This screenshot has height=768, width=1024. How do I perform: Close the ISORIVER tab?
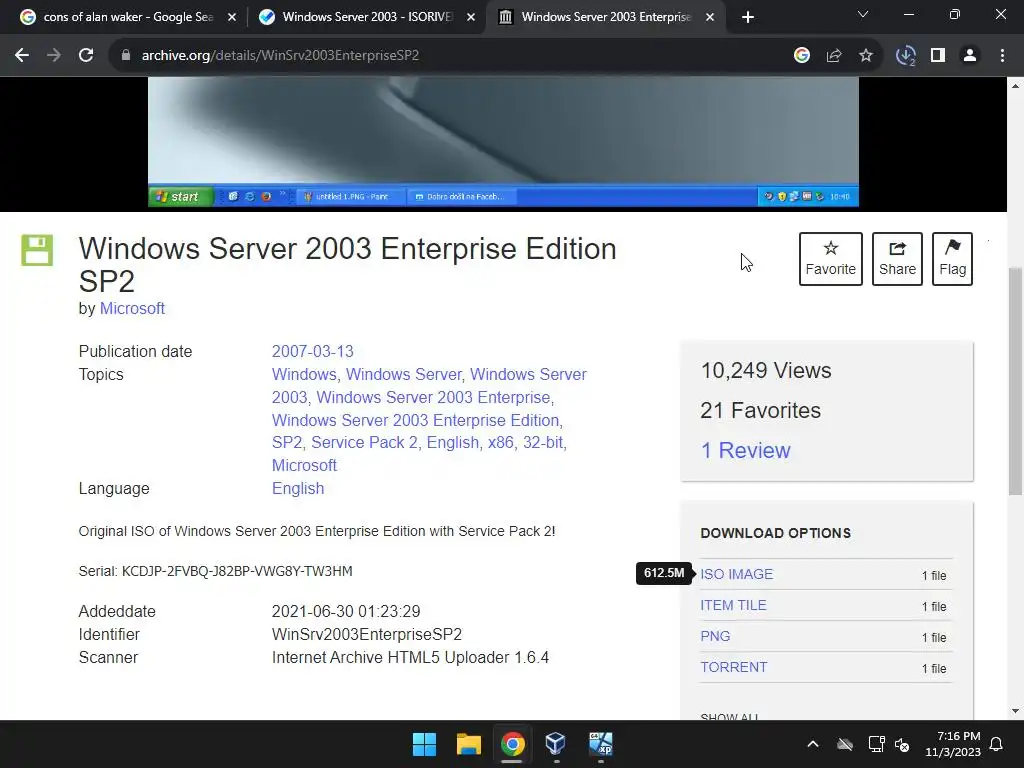(471, 17)
